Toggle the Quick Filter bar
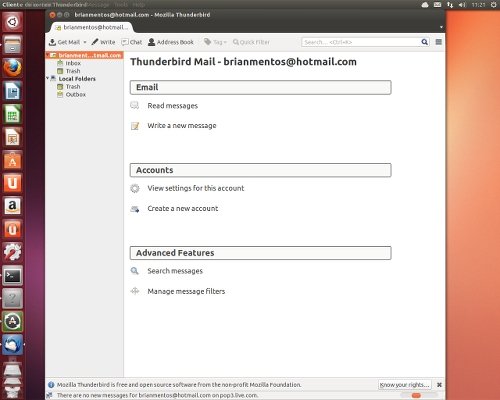Viewport: 500px width, 400px height. pos(251,42)
